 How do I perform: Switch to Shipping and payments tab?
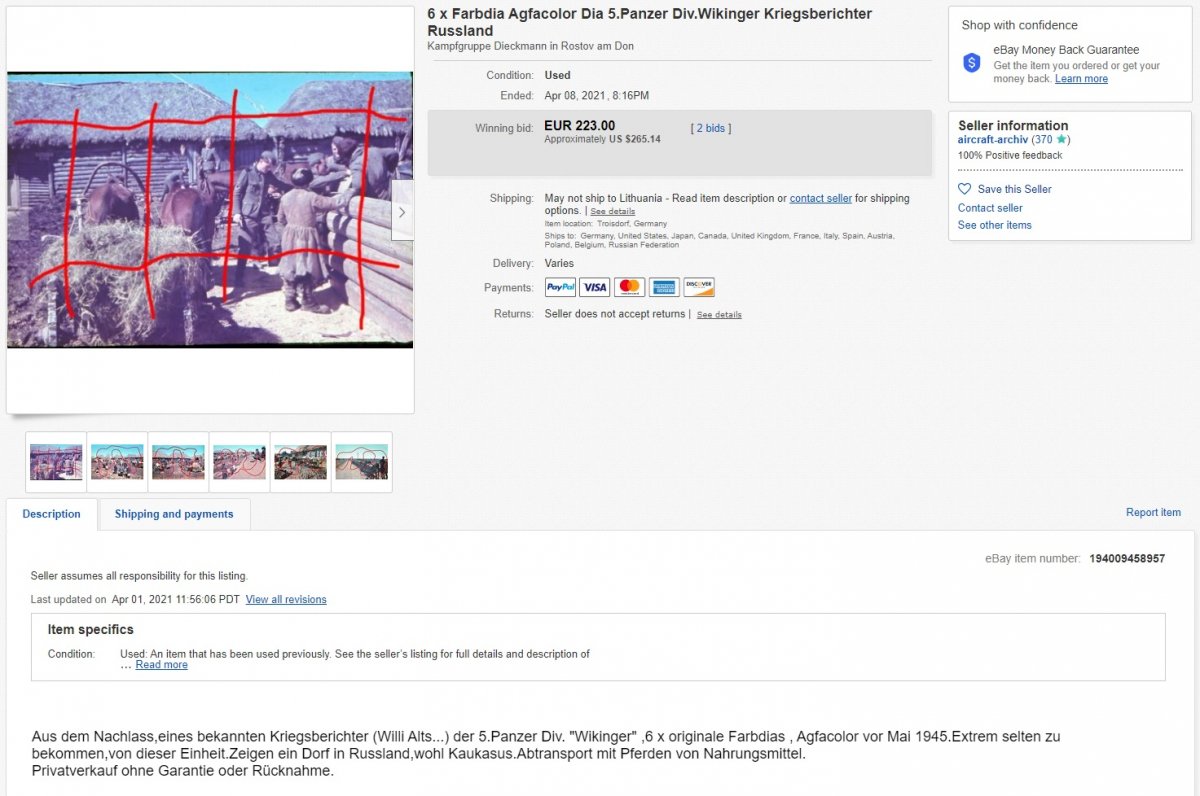(x=174, y=514)
